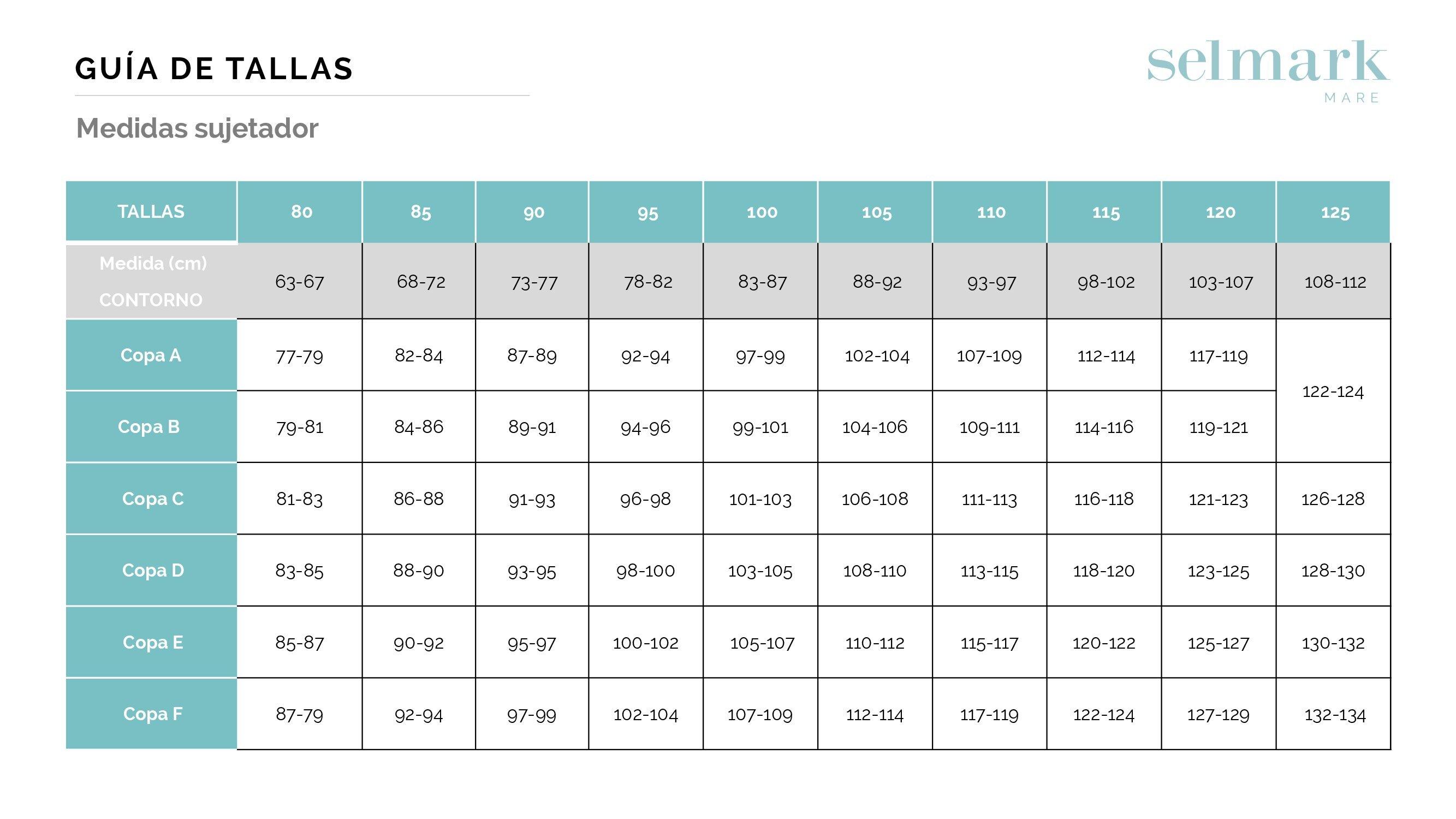Select the TALLAS header cell
The height and width of the screenshot is (819, 1456).
151,211
